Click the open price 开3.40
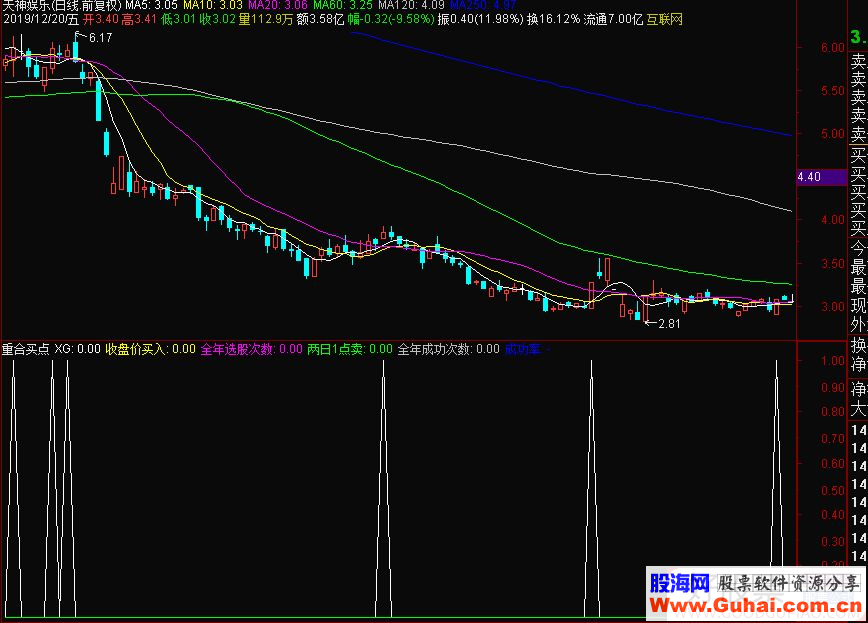The image size is (868, 623). [101, 19]
